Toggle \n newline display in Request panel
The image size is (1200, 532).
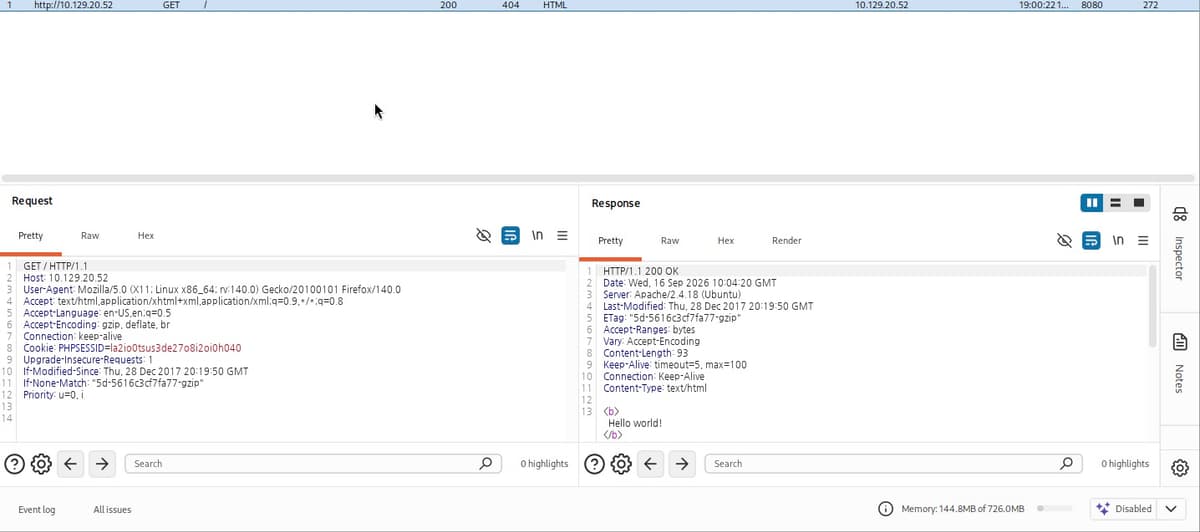(x=537, y=236)
